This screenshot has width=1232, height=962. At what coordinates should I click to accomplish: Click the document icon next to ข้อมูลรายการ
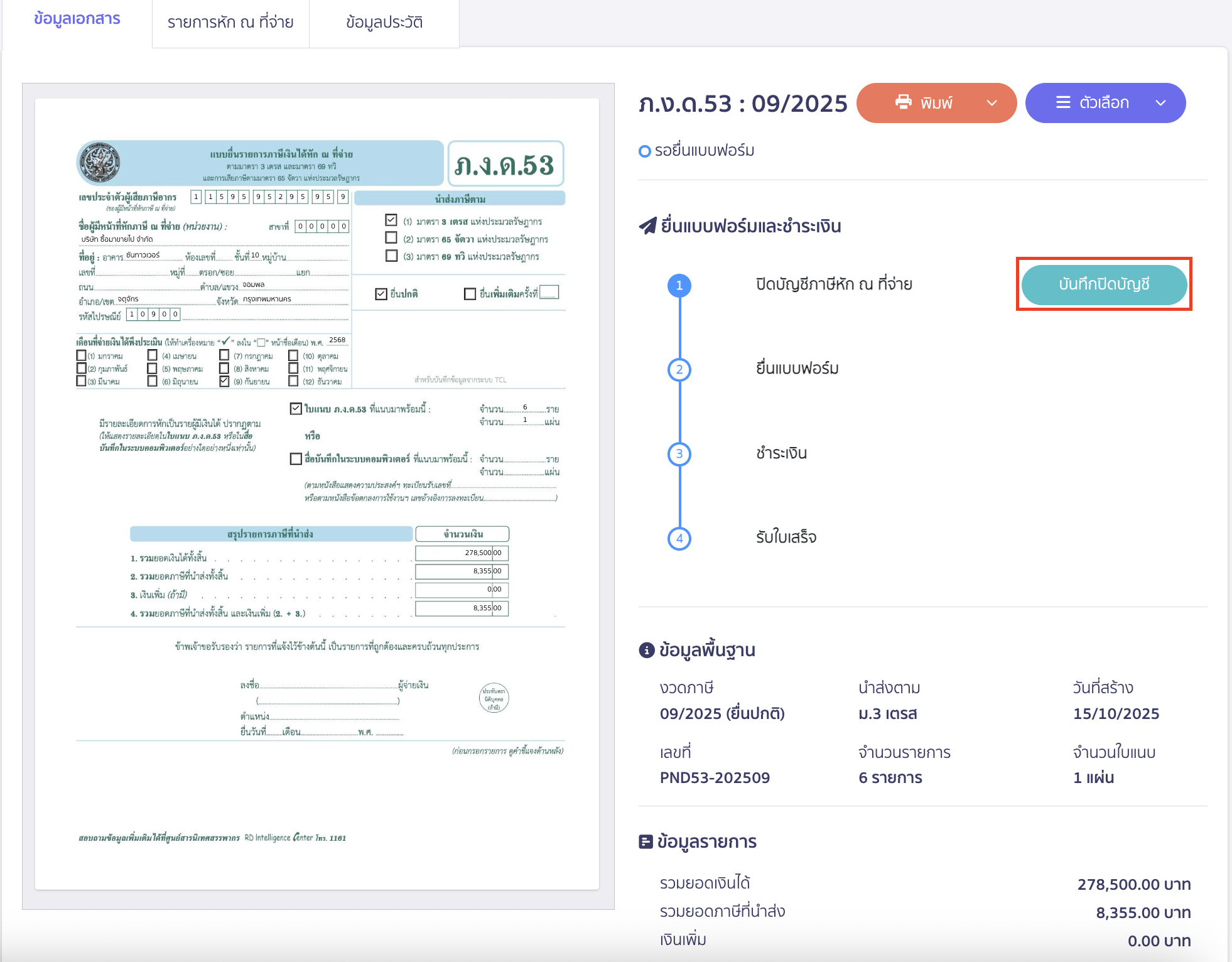click(x=647, y=841)
